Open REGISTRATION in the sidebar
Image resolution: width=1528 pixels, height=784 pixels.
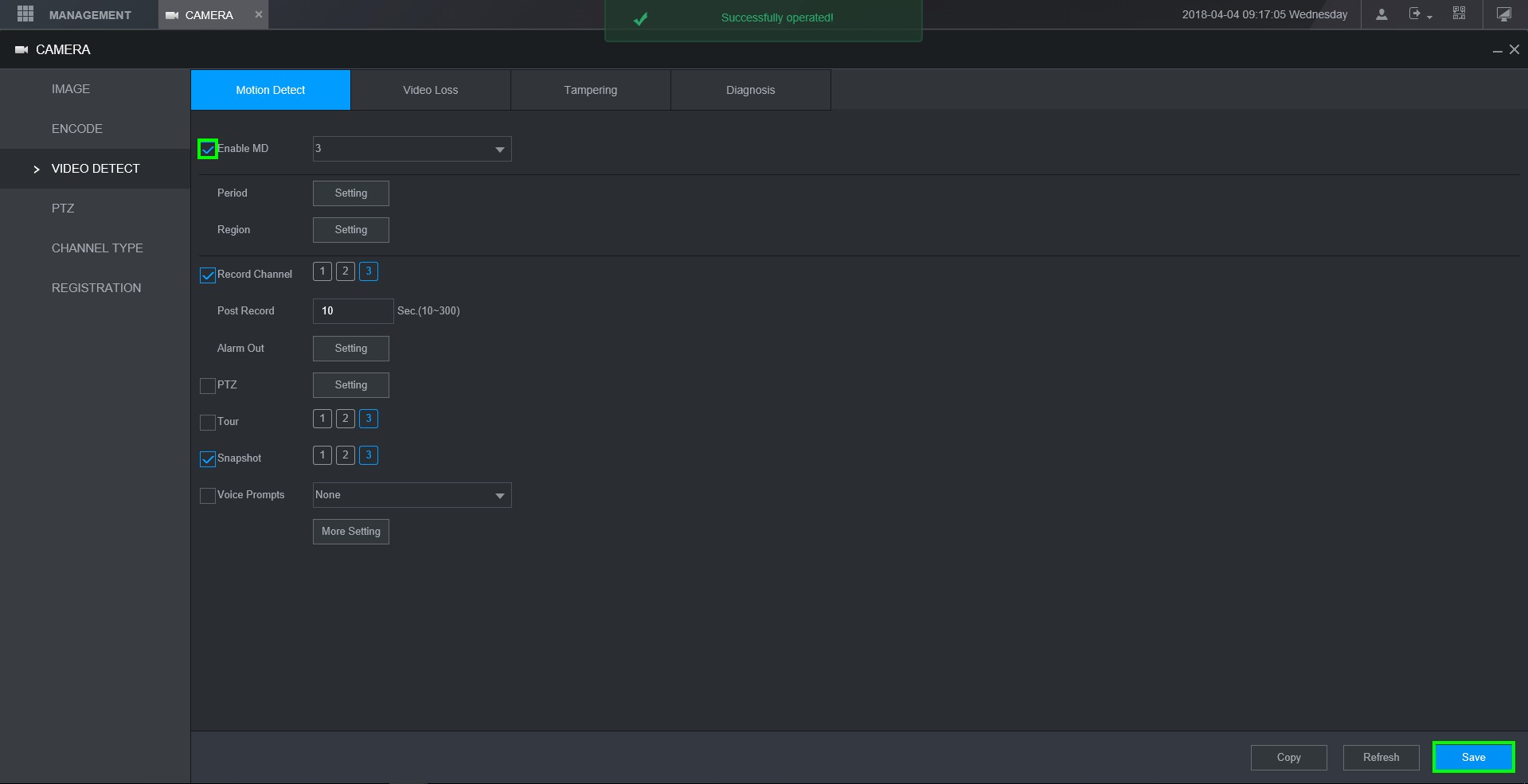(x=95, y=288)
